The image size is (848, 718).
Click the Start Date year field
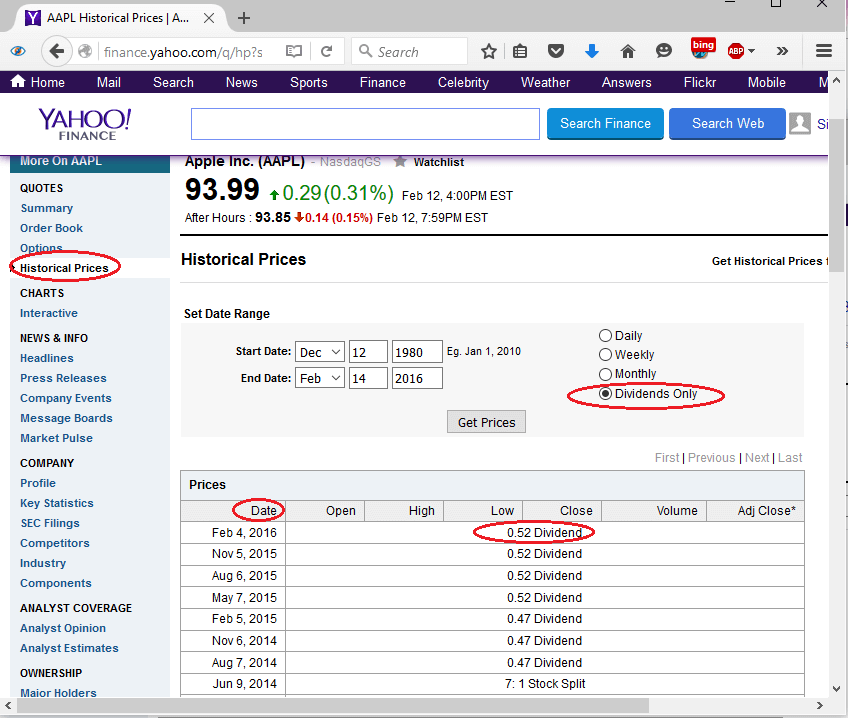tap(417, 352)
